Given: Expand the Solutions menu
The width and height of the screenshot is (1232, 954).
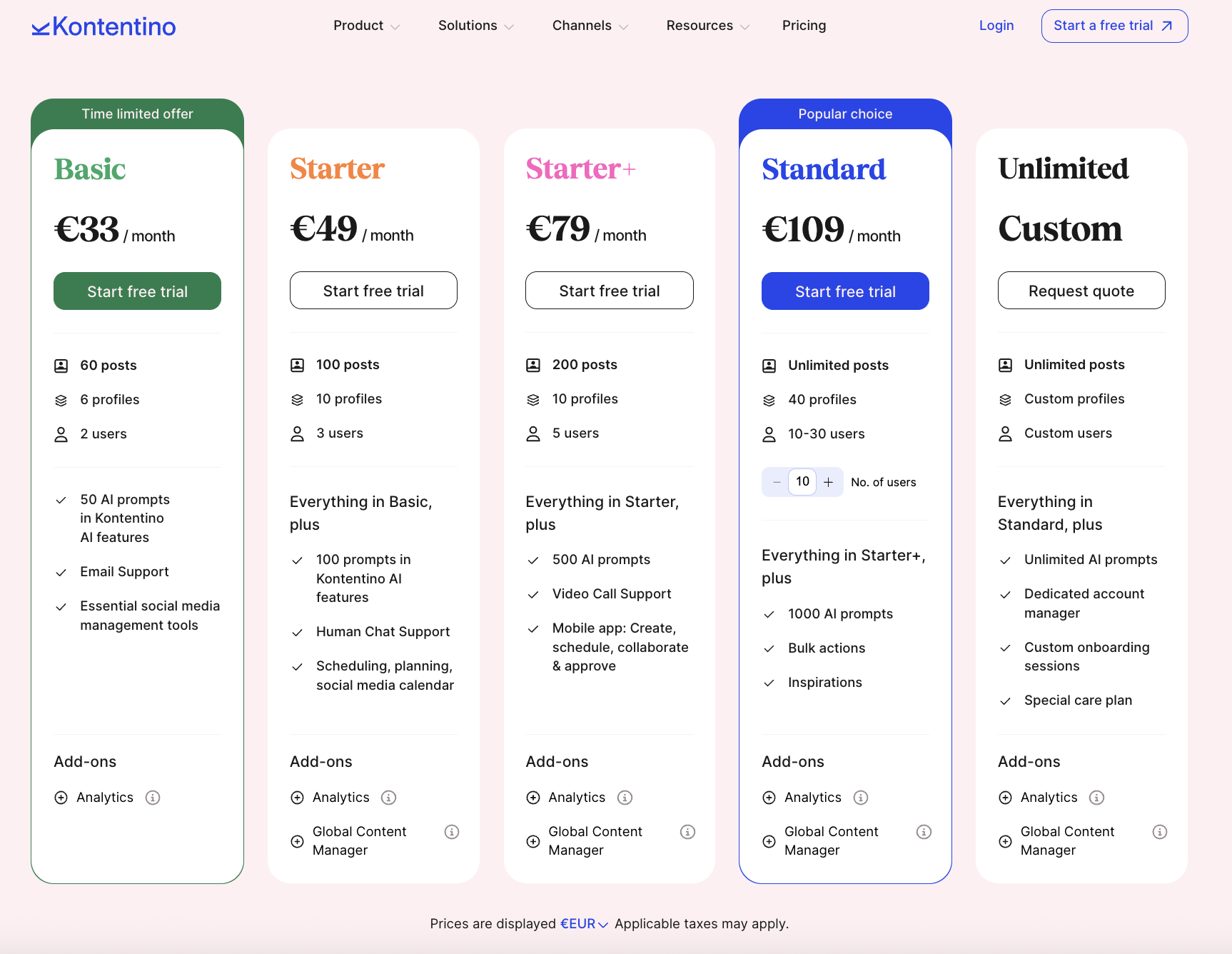Looking at the screenshot, I should [x=476, y=26].
